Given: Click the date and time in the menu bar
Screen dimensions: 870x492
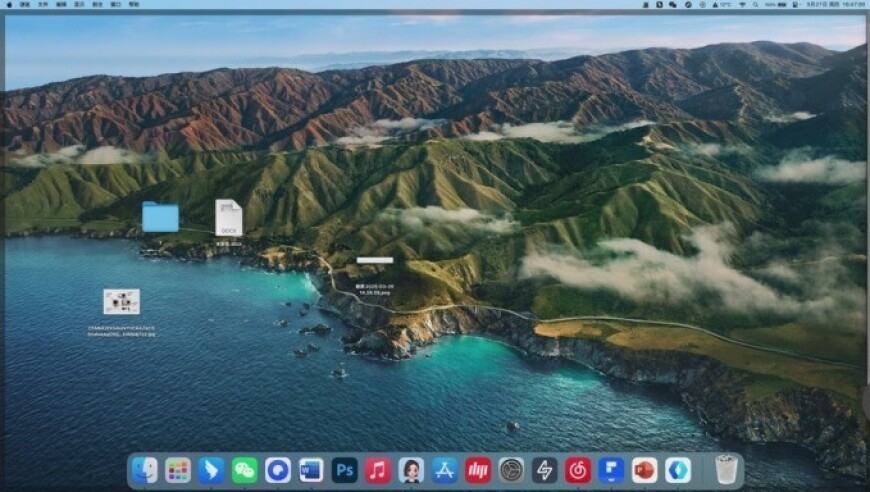Looking at the screenshot, I should (836, 4).
